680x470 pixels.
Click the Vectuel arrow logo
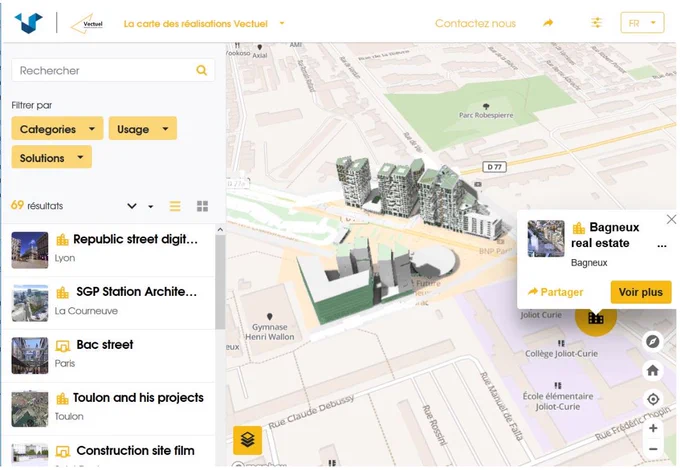tap(87, 24)
